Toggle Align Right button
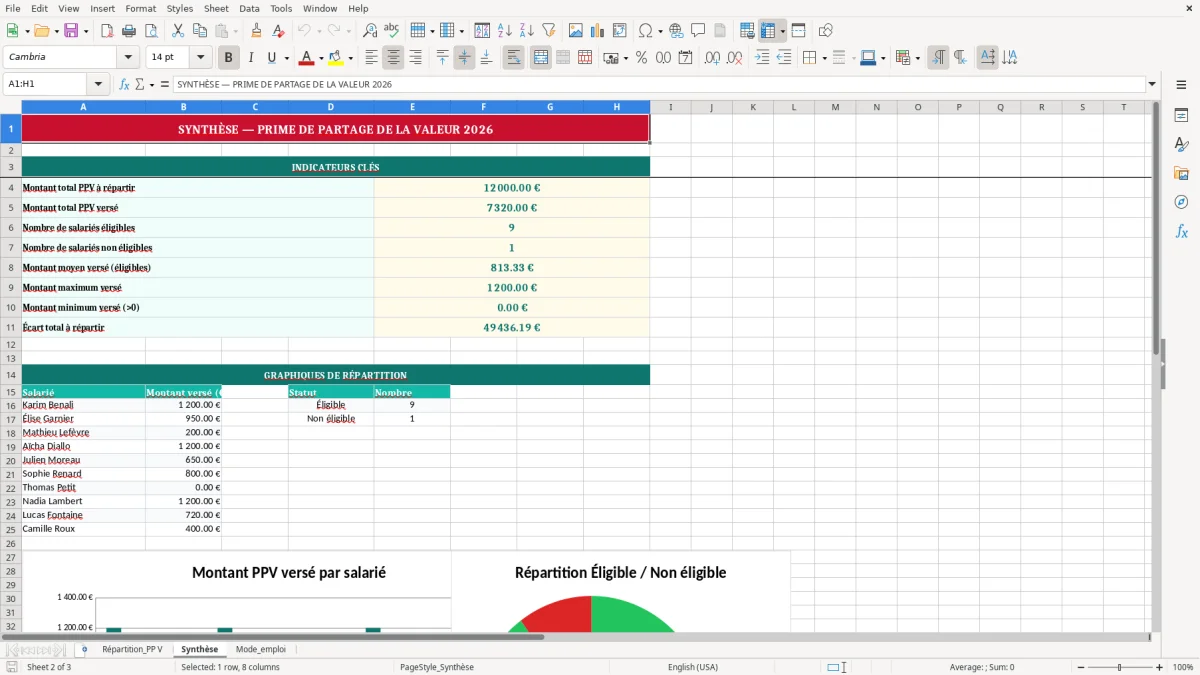The width and height of the screenshot is (1200, 675). click(x=415, y=58)
